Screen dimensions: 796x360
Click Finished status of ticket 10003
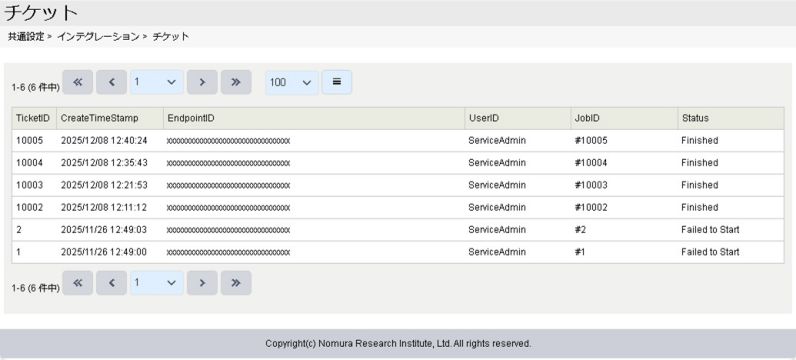tap(700, 185)
